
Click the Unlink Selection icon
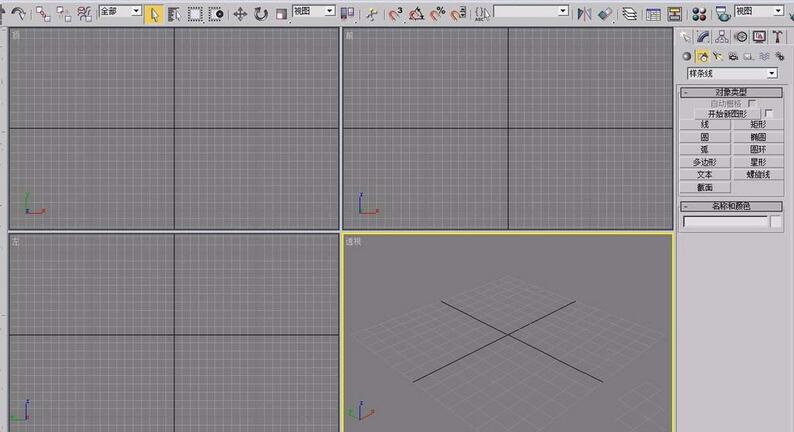click(x=64, y=14)
